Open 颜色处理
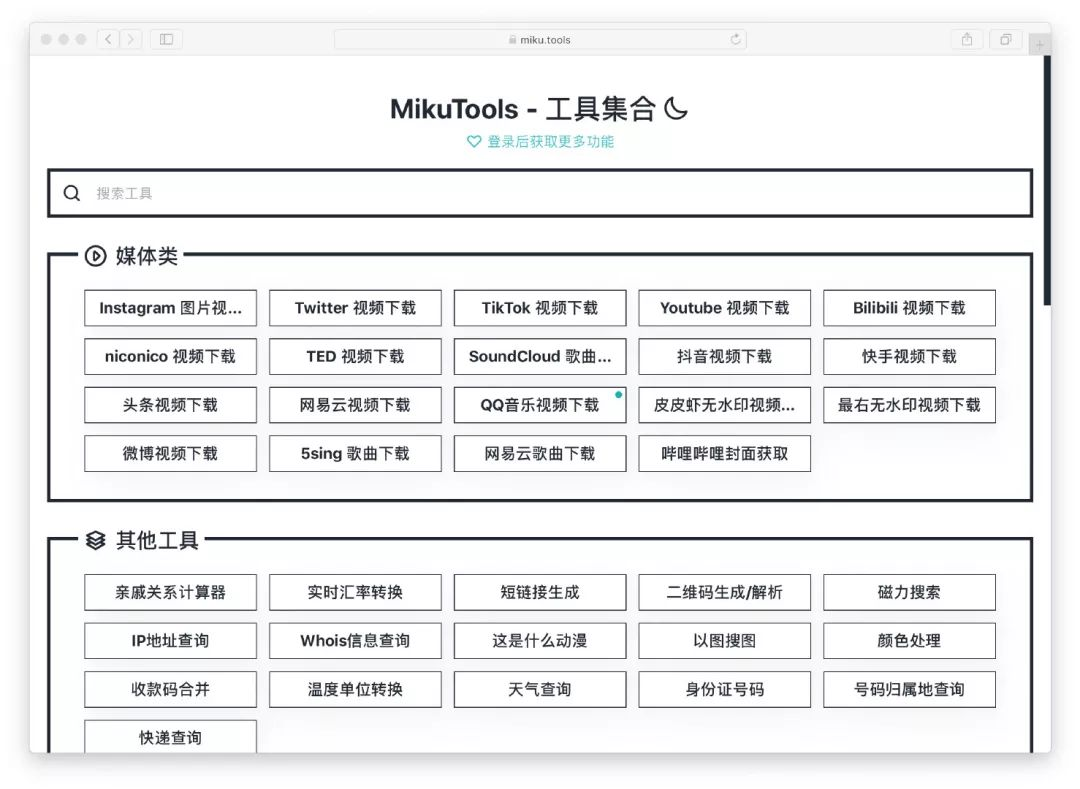1080x789 pixels. click(x=908, y=641)
